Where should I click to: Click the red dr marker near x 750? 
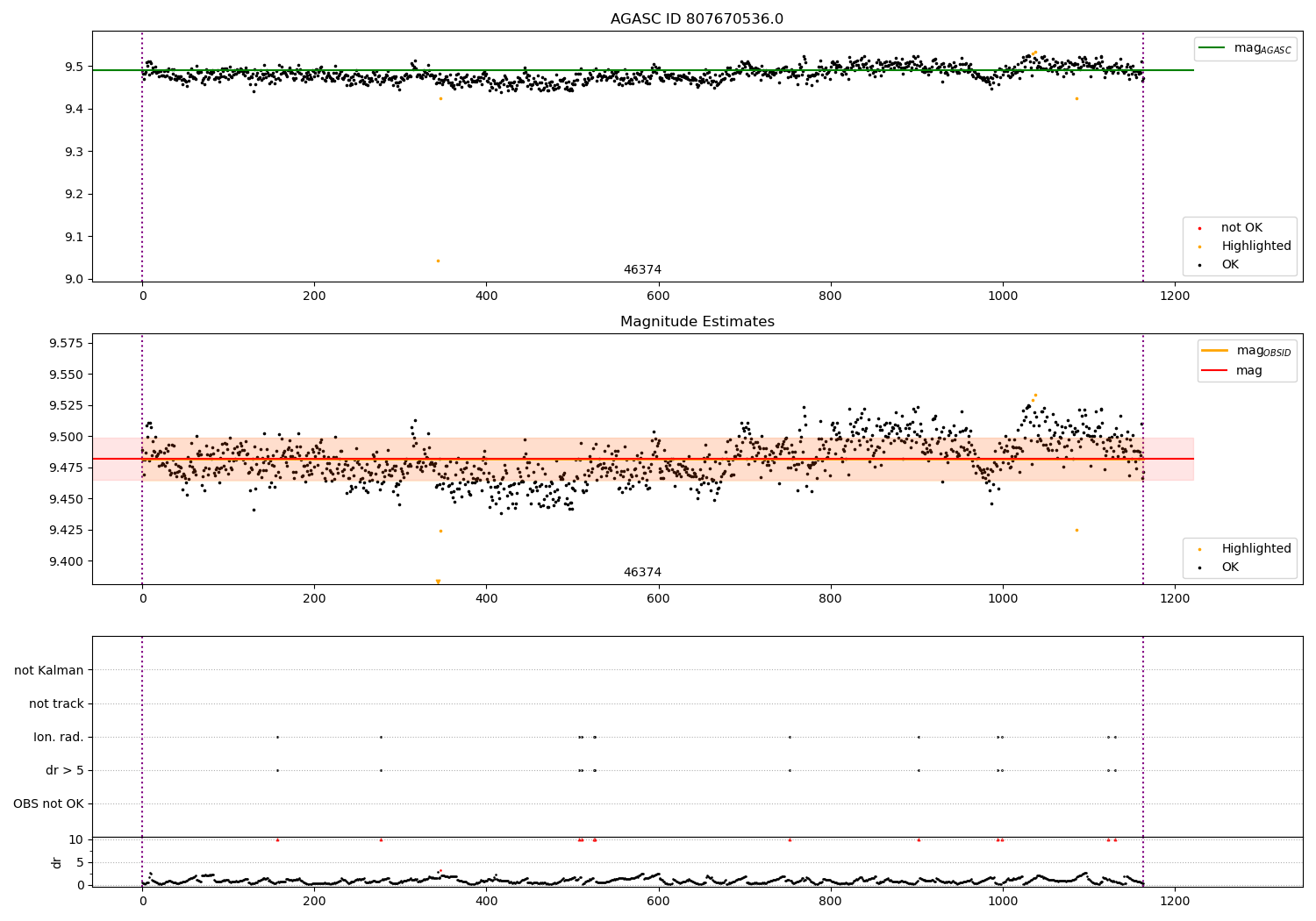790,840
